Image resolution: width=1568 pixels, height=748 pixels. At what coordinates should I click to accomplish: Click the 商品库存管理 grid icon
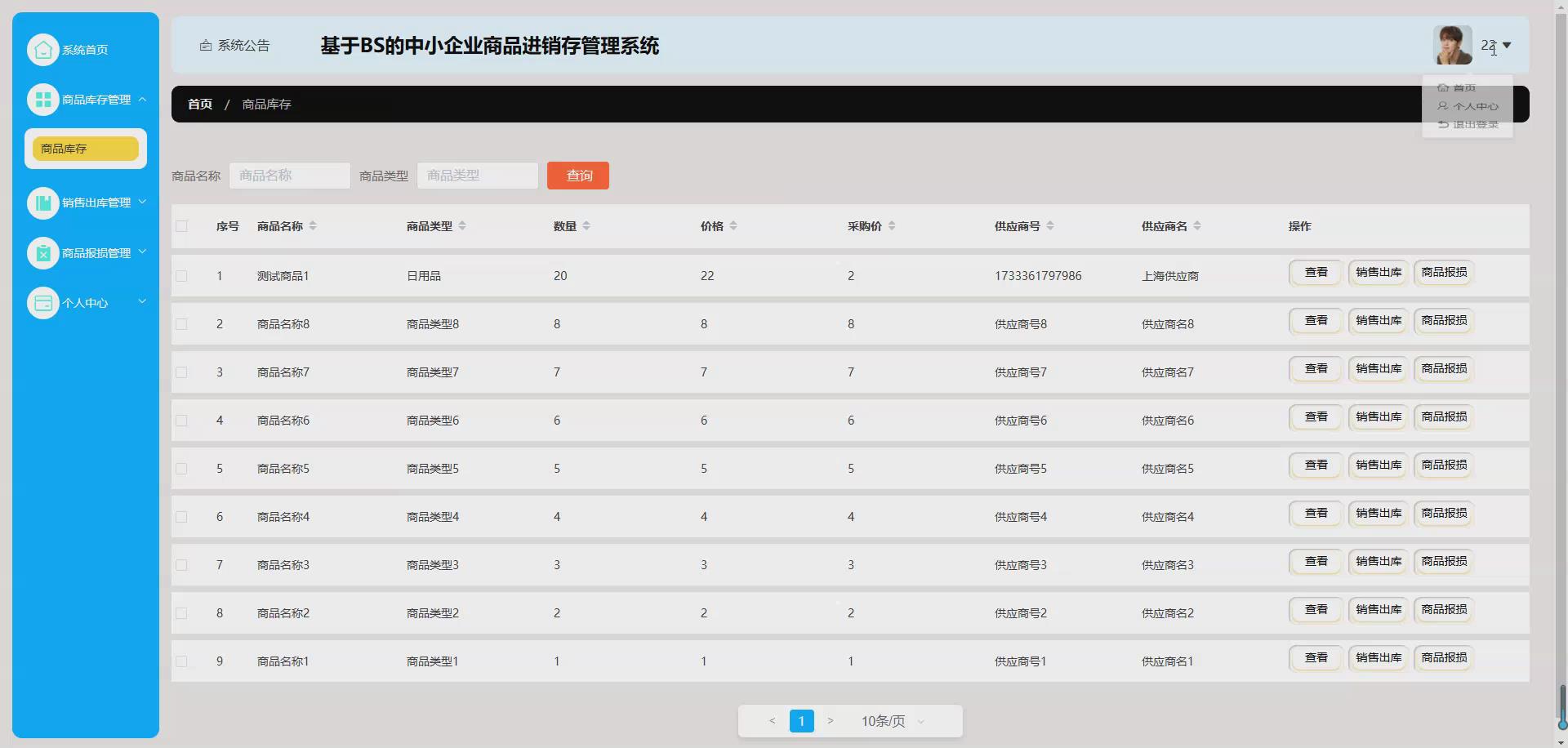pyautogui.click(x=43, y=100)
